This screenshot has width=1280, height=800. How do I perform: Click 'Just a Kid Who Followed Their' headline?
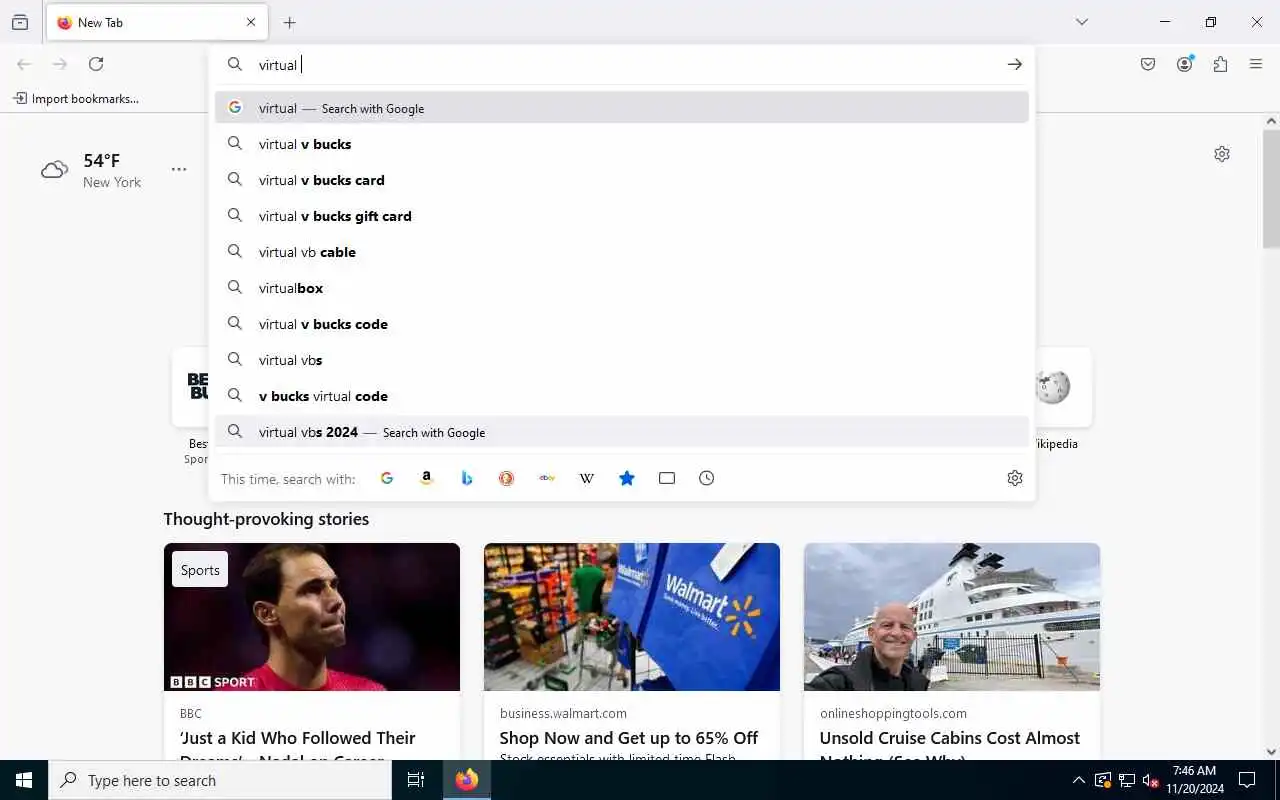tap(298, 738)
